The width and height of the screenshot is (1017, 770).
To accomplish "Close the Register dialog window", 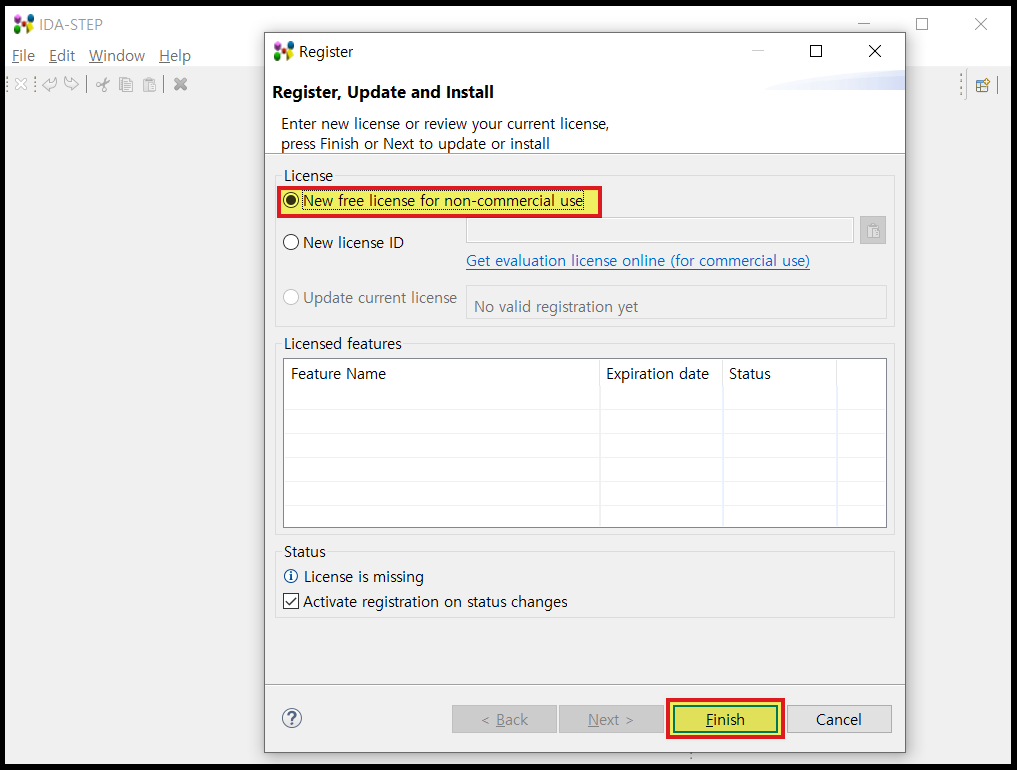I will [874, 51].
